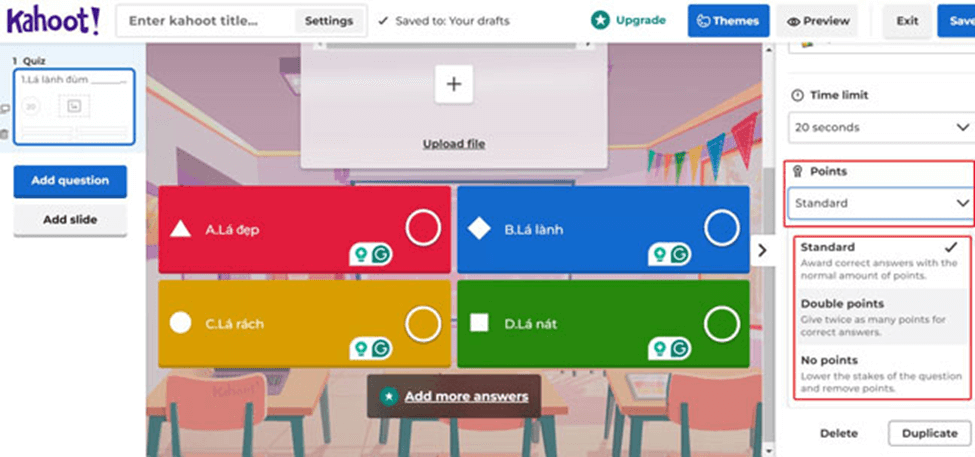This screenshot has width=975, height=457.
Task: Click the clock icon next to Time limit
Action: pyautogui.click(x=797, y=95)
